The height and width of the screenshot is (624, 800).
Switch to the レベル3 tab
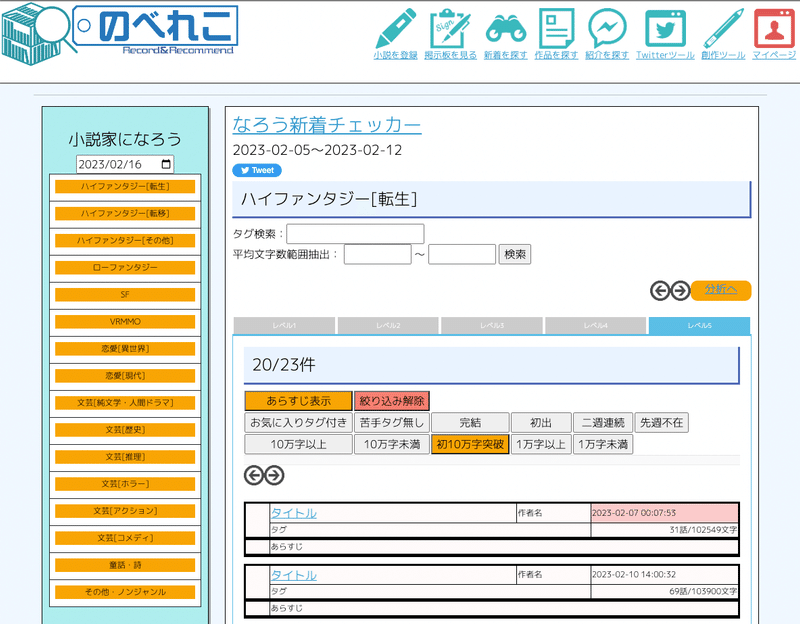pyautogui.click(x=492, y=326)
